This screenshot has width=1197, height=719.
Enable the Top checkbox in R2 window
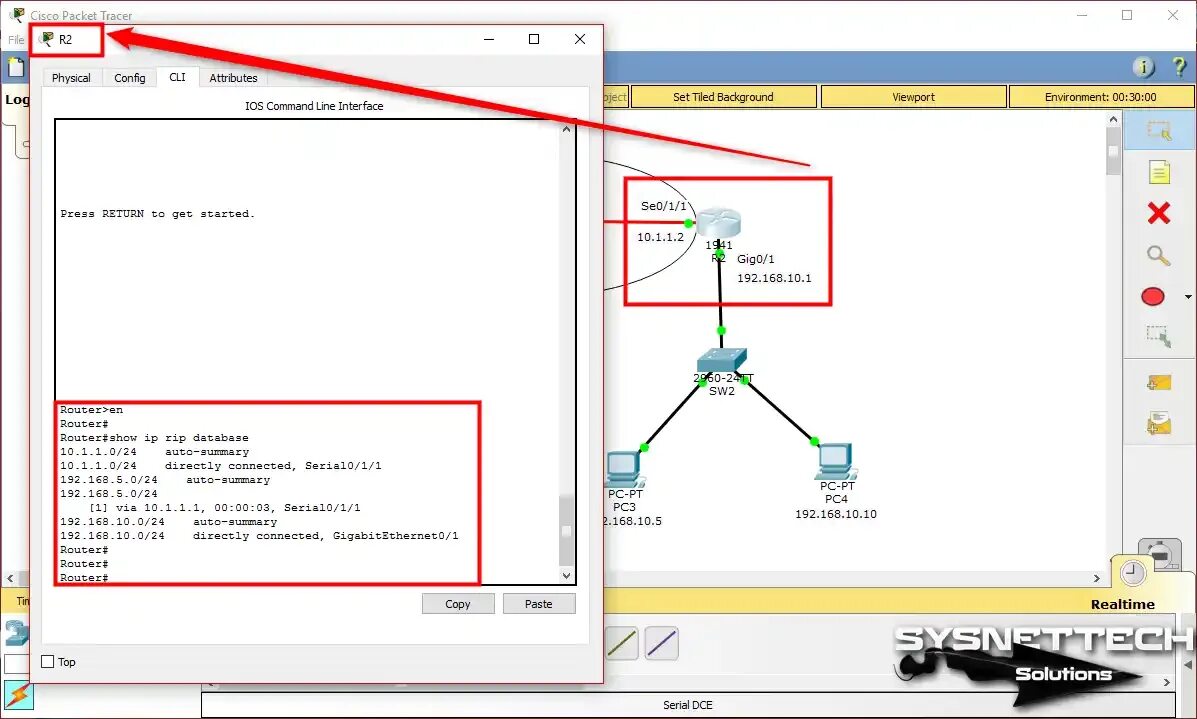pyautogui.click(x=47, y=662)
